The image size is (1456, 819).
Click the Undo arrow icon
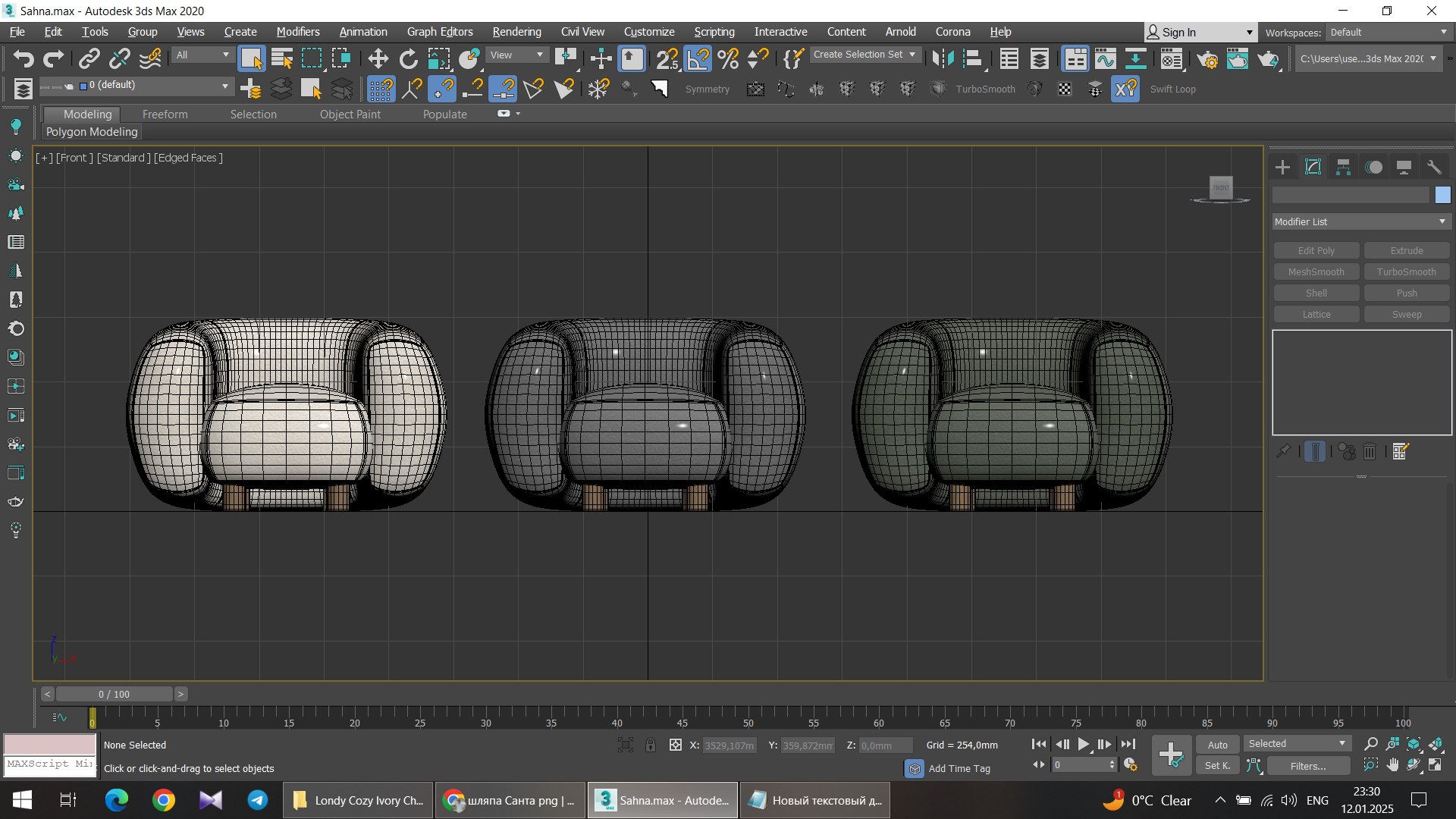(24, 58)
